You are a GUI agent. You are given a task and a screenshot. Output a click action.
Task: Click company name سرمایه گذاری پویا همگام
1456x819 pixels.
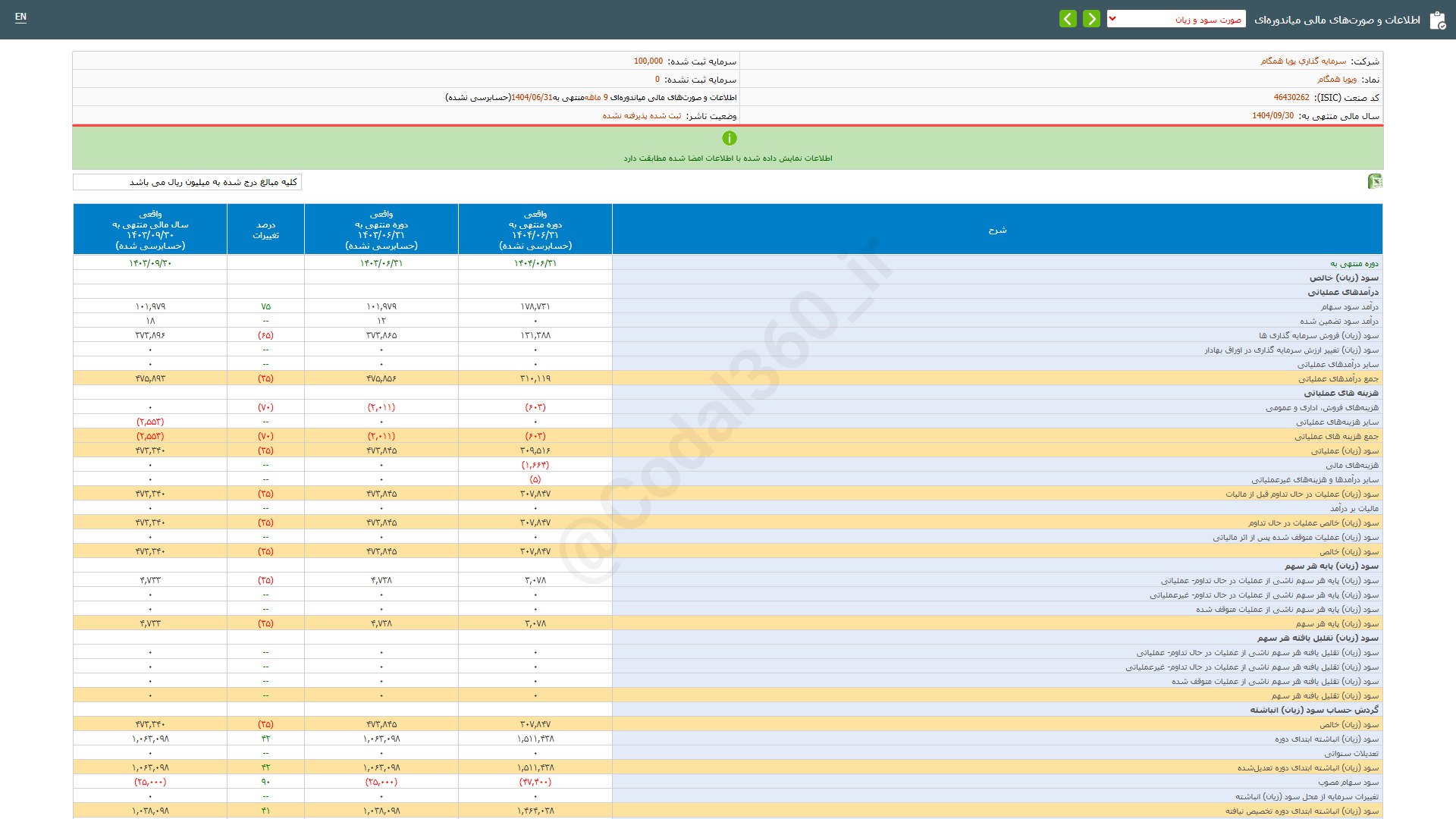click(x=1303, y=61)
